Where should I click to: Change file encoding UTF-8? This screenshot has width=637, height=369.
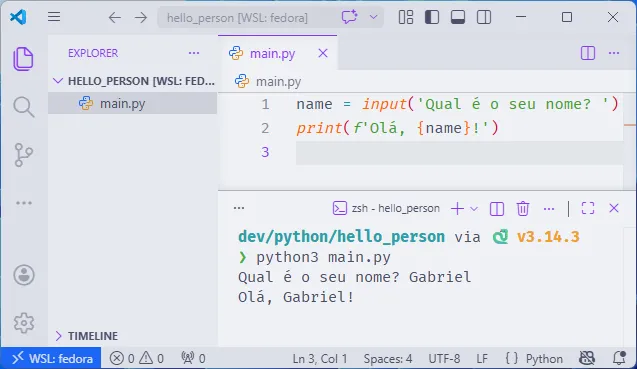[444, 358]
